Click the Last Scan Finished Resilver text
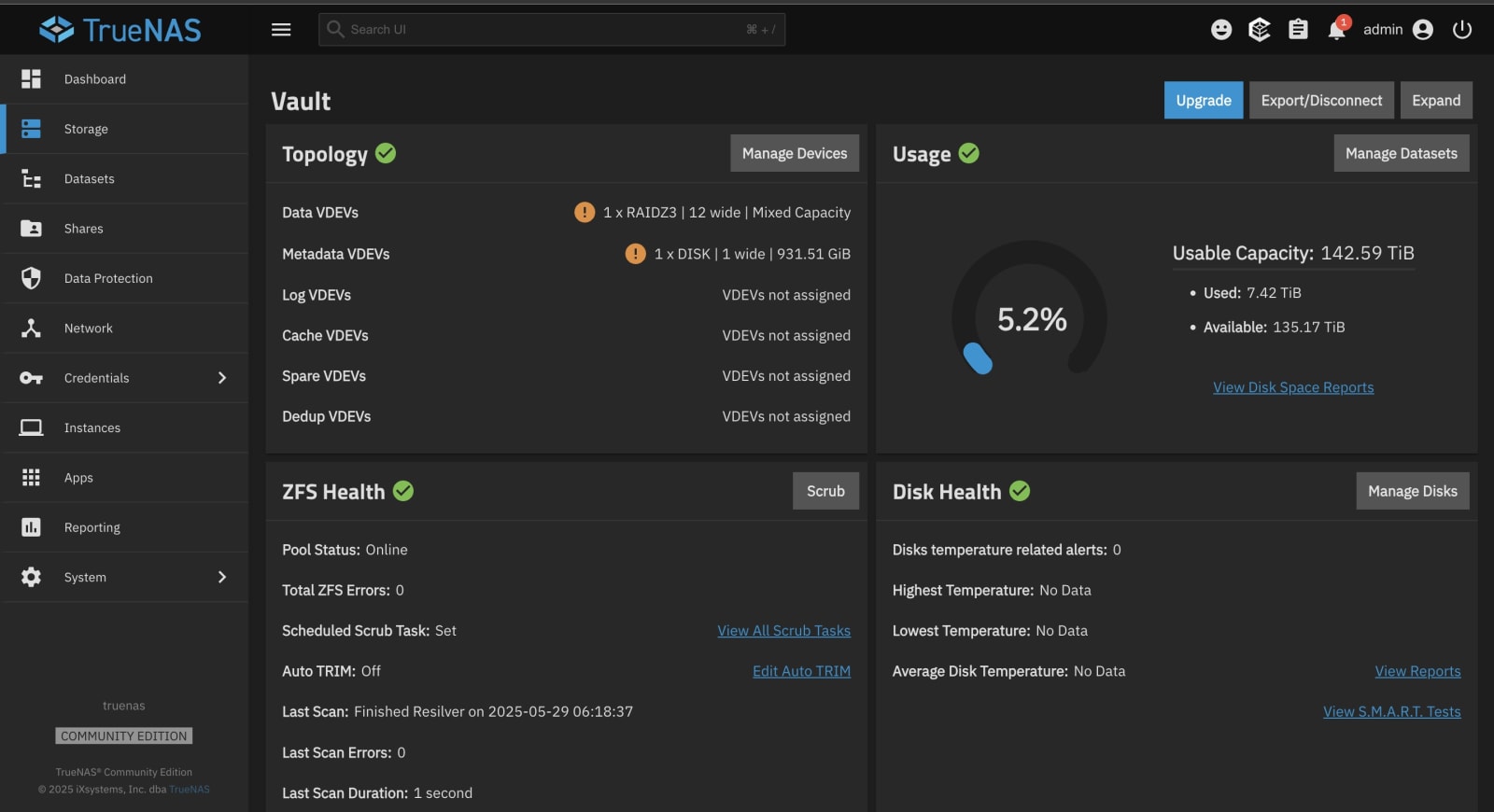This screenshot has width=1494, height=812. [458, 711]
